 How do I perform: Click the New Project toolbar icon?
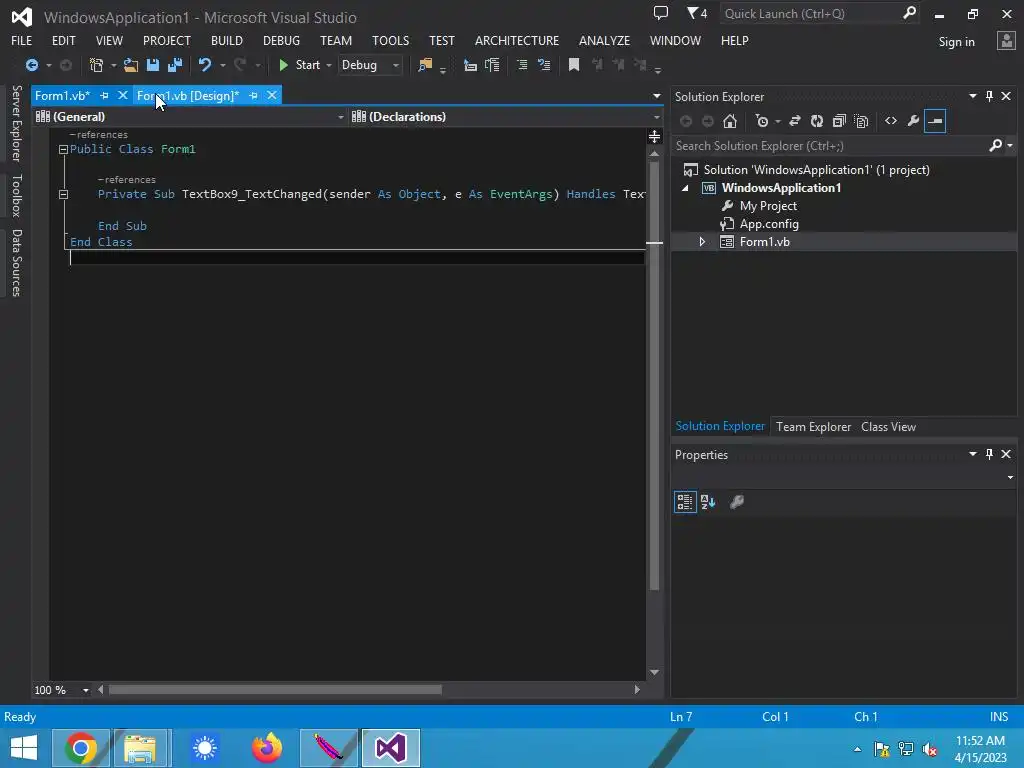(x=96, y=65)
